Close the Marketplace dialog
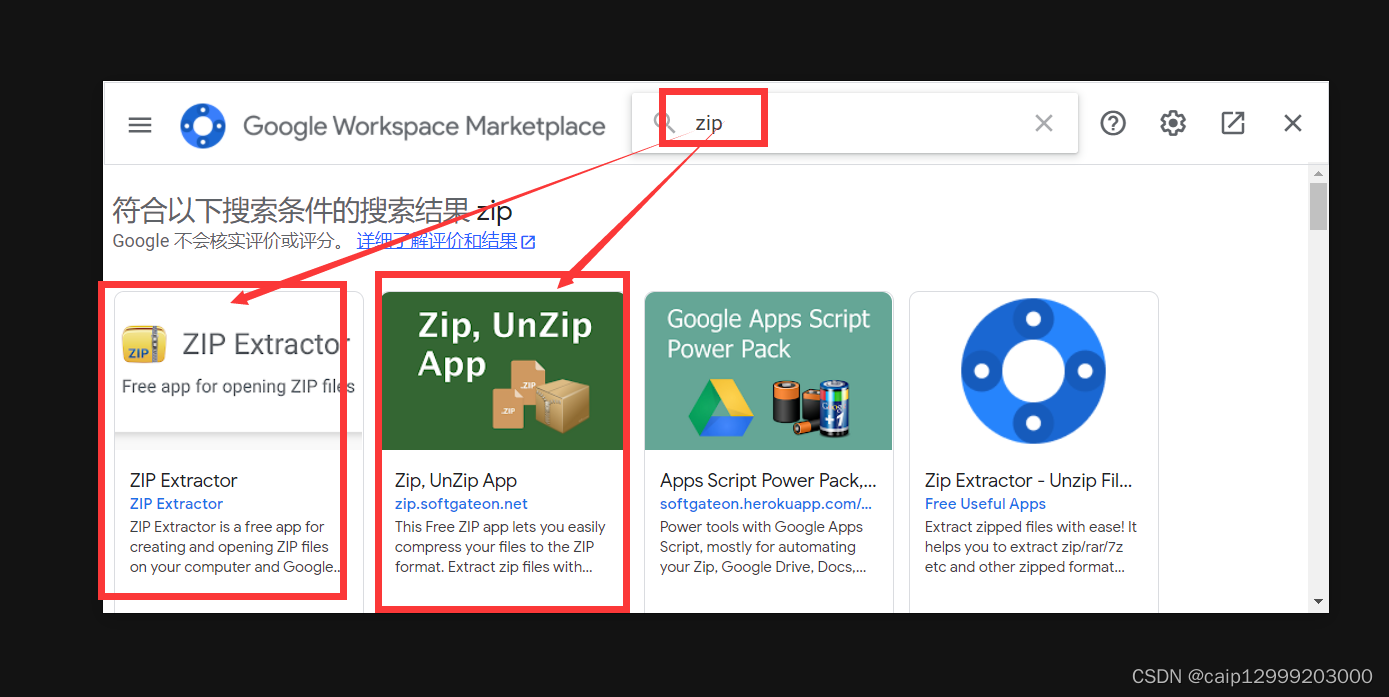Screen dimensions: 1389x697 1292,122
